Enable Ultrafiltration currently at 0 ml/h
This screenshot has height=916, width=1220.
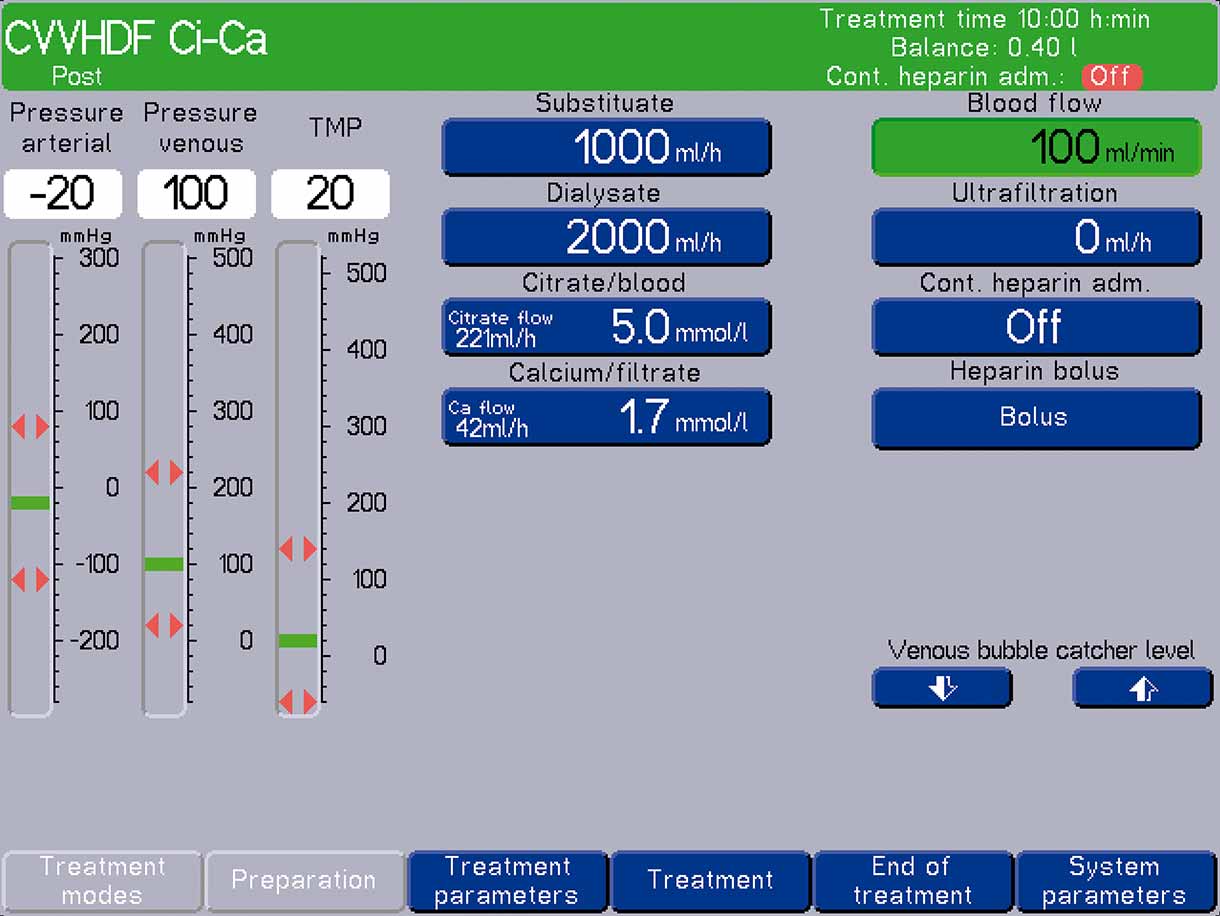click(1036, 236)
